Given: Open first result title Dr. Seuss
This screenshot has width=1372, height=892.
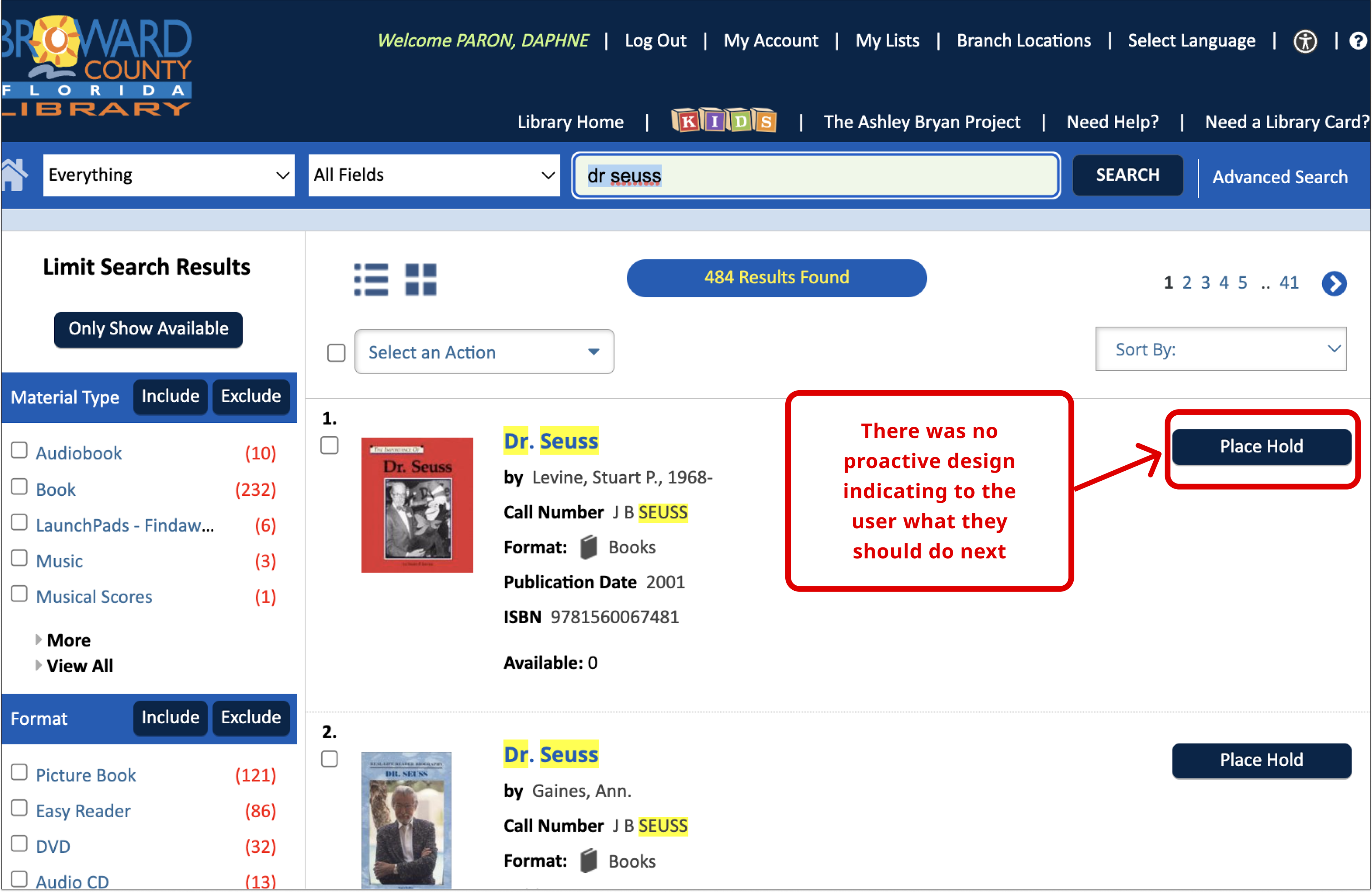Looking at the screenshot, I should (551, 441).
